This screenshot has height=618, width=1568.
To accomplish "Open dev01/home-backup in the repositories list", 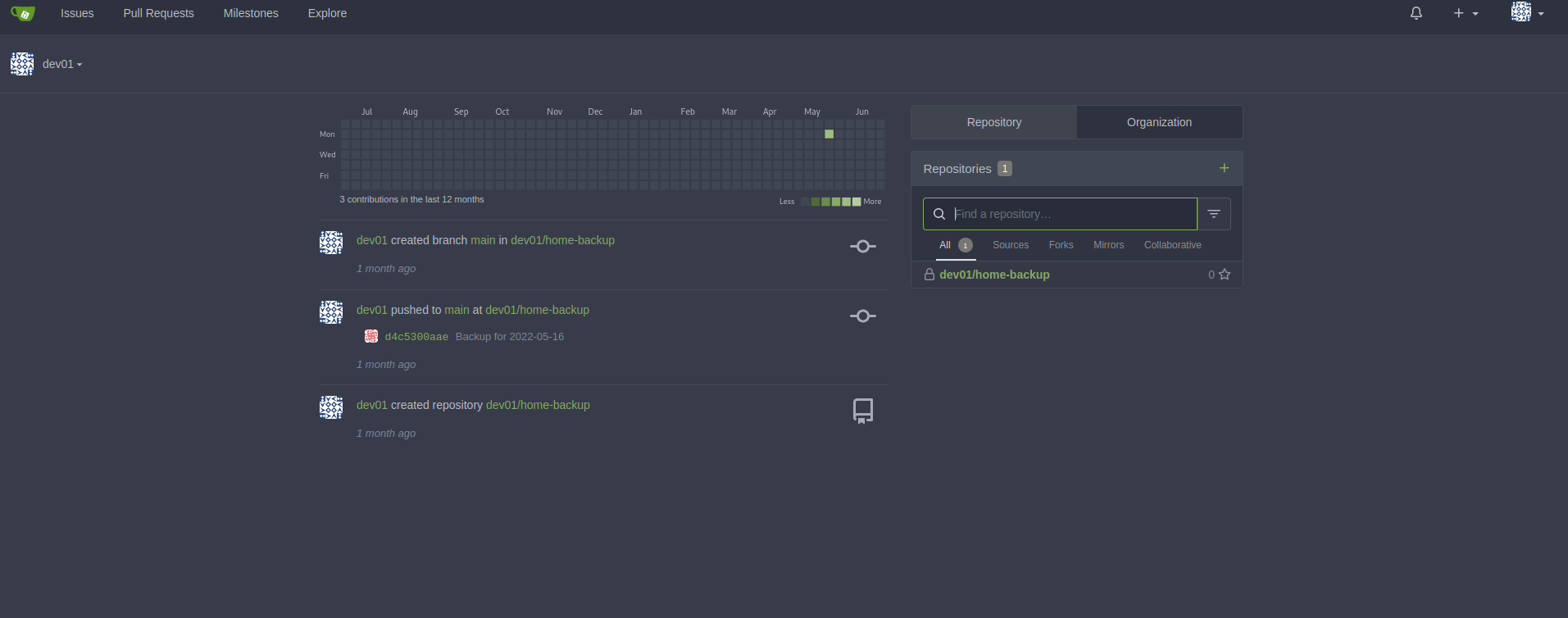I will (x=994, y=275).
